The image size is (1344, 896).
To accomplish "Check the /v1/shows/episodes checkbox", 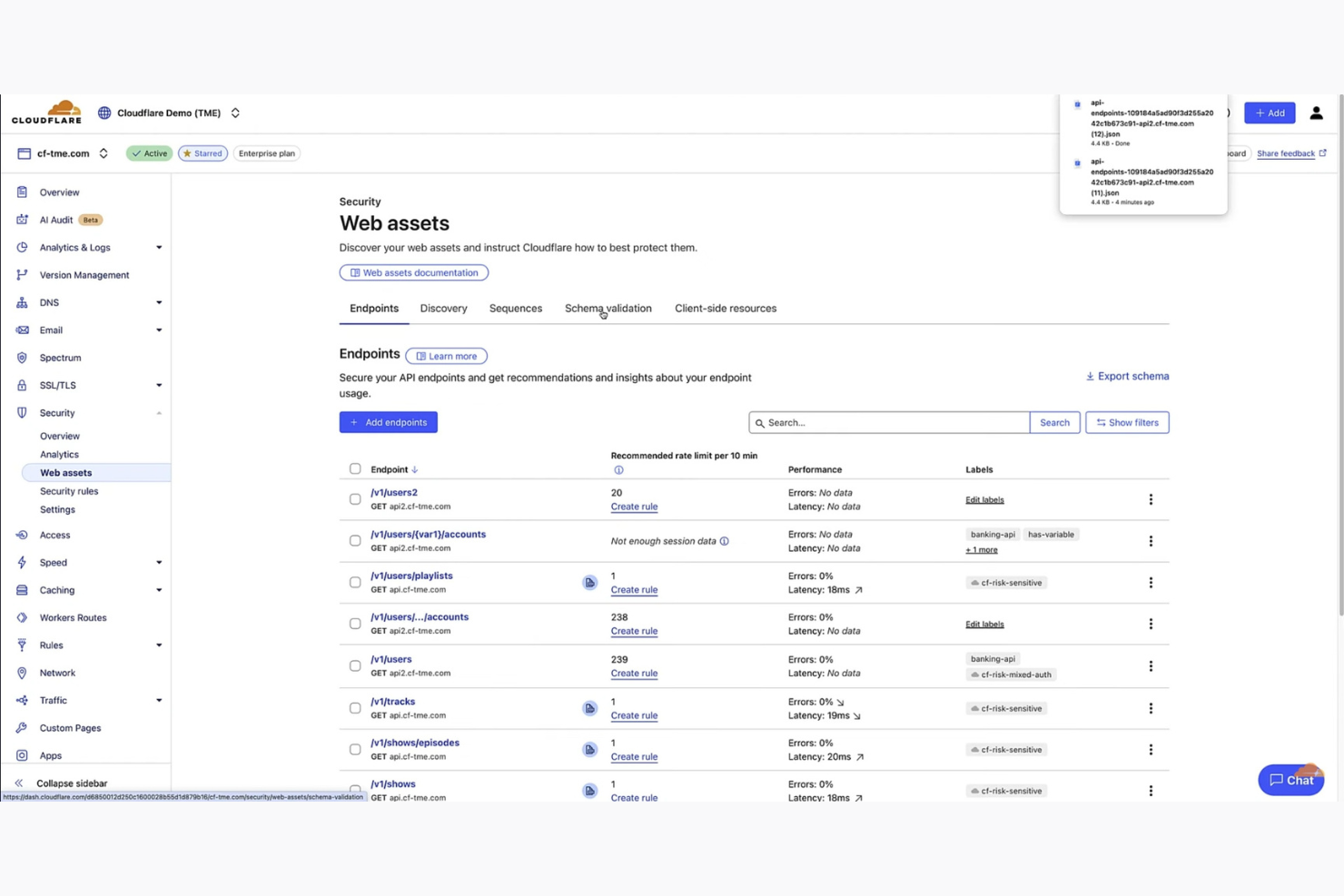I will pyautogui.click(x=355, y=750).
